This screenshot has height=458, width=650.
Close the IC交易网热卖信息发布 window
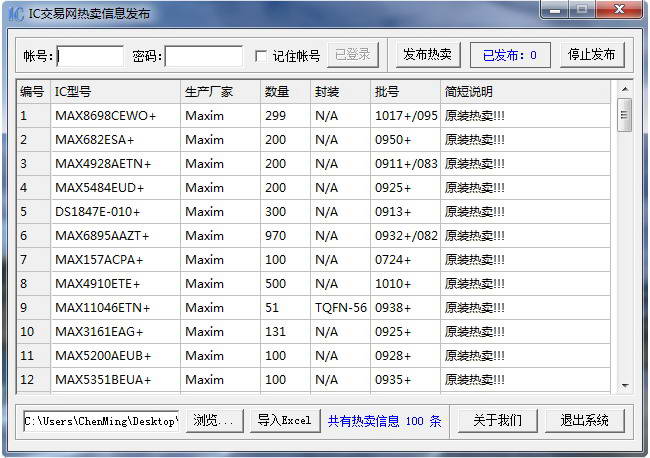point(619,10)
